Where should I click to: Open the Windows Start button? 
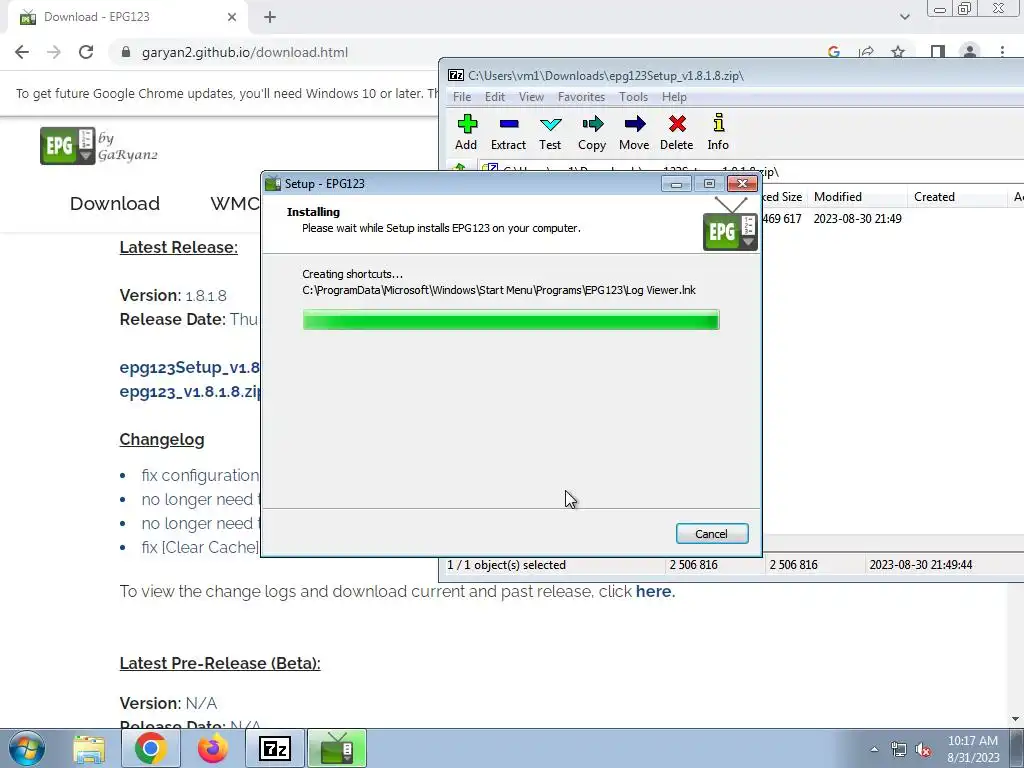27,748
